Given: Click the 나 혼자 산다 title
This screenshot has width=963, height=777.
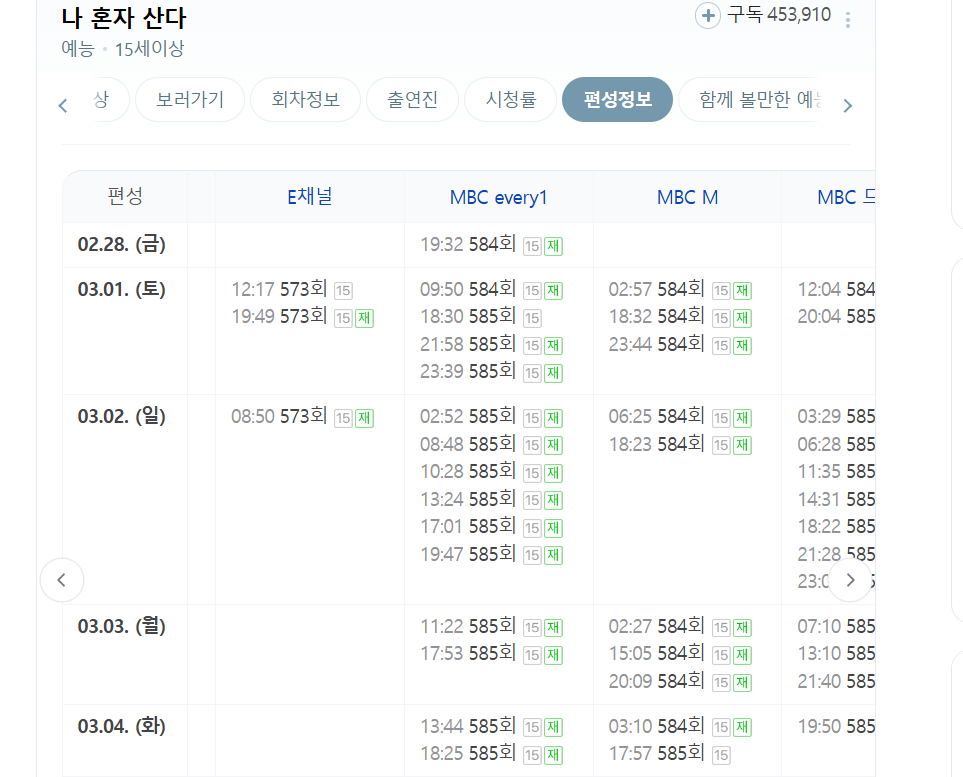Looking at the screenshot, I should pyautogui.click(x=123, y=18).
